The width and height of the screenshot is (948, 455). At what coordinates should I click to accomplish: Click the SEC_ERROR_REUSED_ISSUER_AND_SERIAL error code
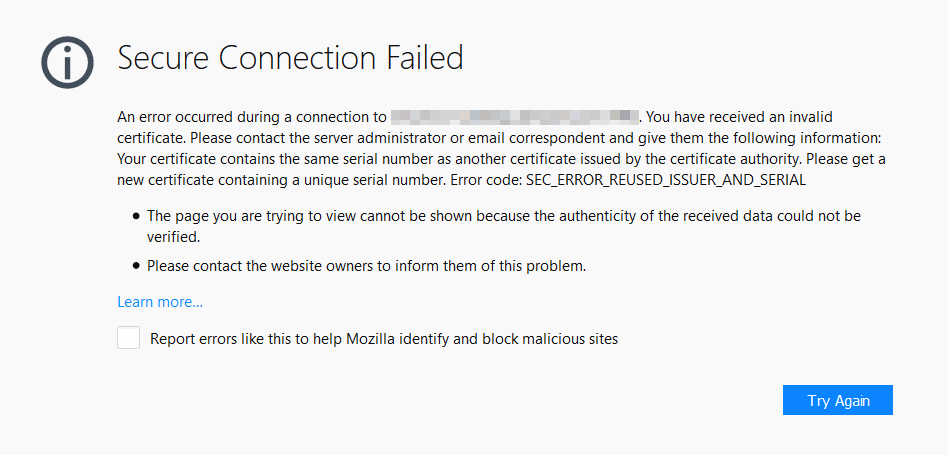tap(666, 180)
